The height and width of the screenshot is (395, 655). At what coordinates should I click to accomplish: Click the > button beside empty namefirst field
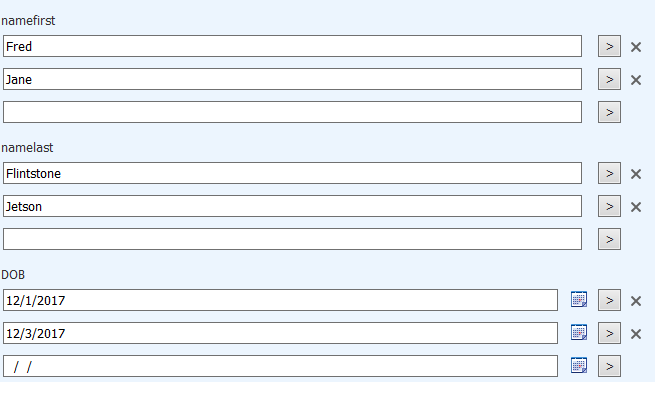609,112
